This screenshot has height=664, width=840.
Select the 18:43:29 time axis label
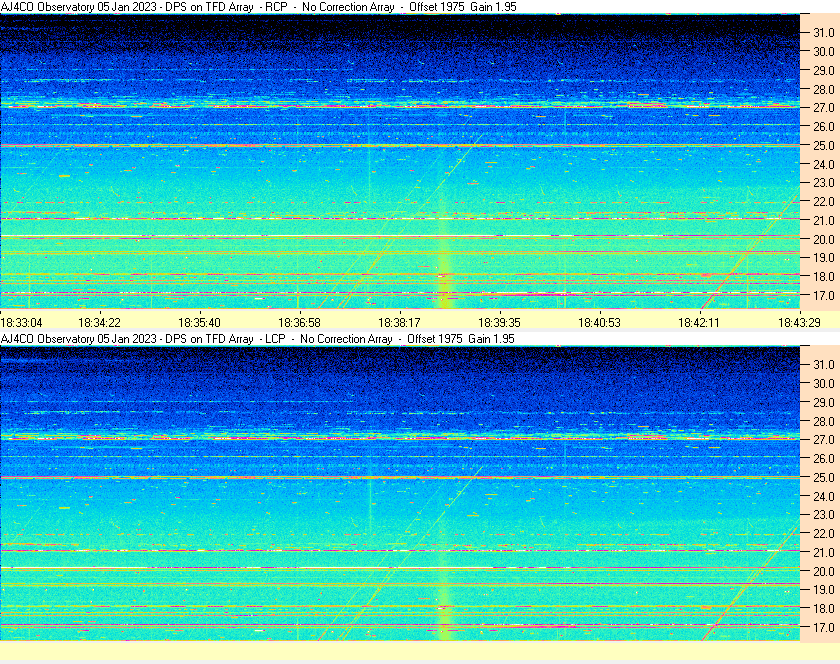pos(799,323)
